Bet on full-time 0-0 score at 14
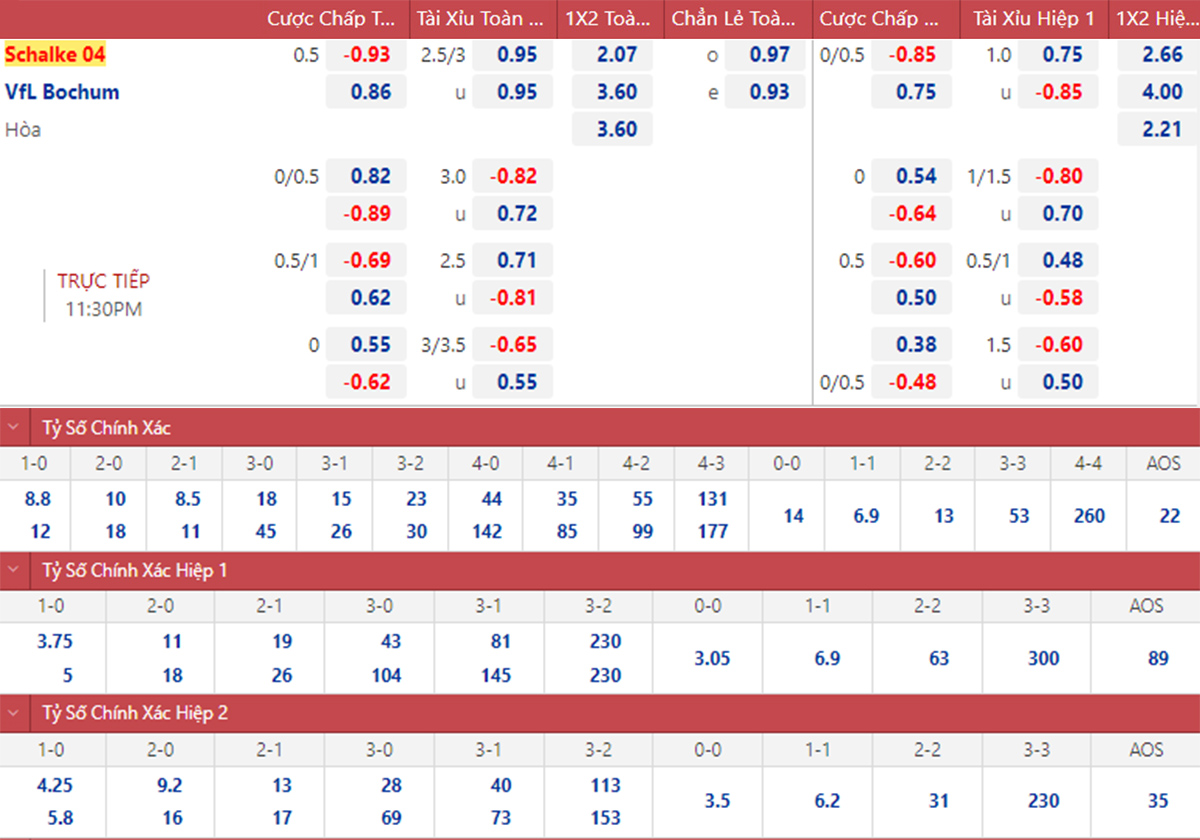Viewport: 1200px width, 840px height. [x=793, y=516]
